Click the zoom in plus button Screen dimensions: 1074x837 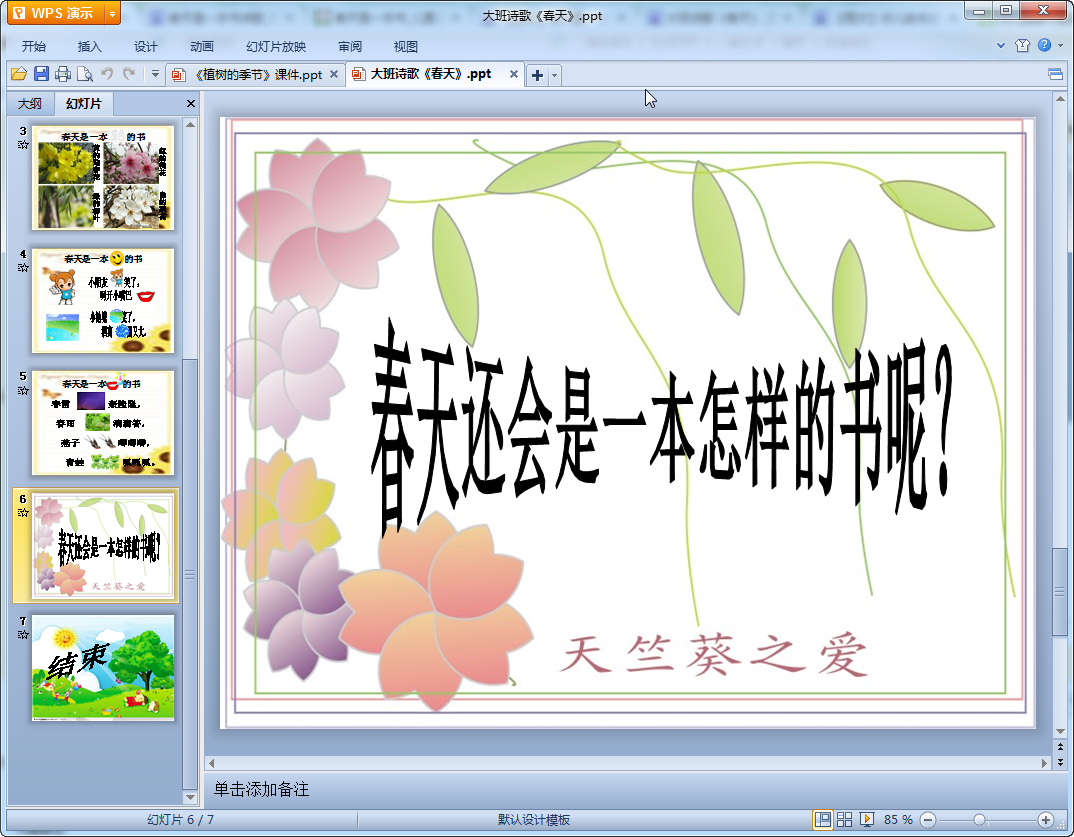pos(1045,820)
